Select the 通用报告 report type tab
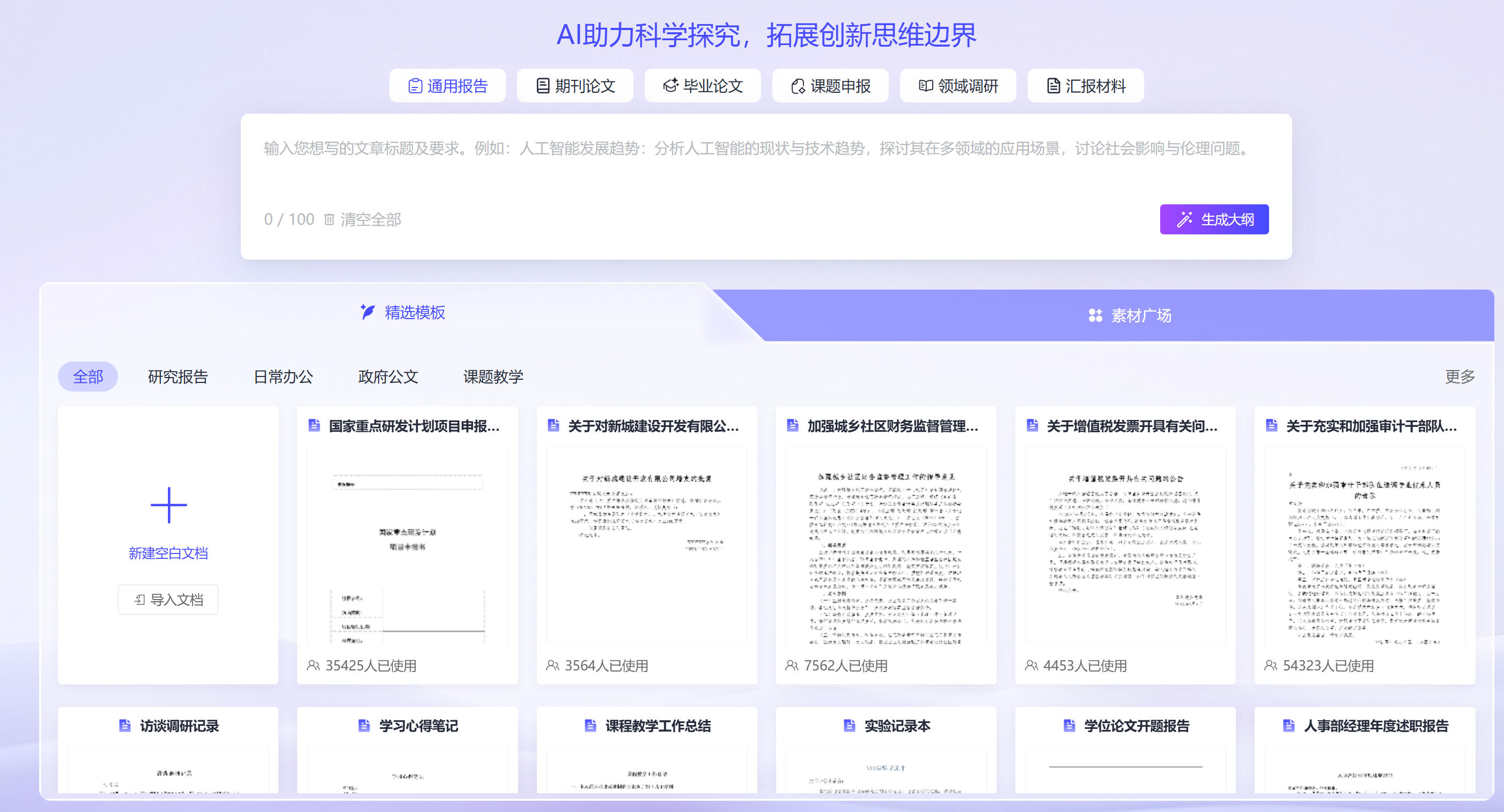Viewport: 1504px width, 812px height. coord(447,86)
